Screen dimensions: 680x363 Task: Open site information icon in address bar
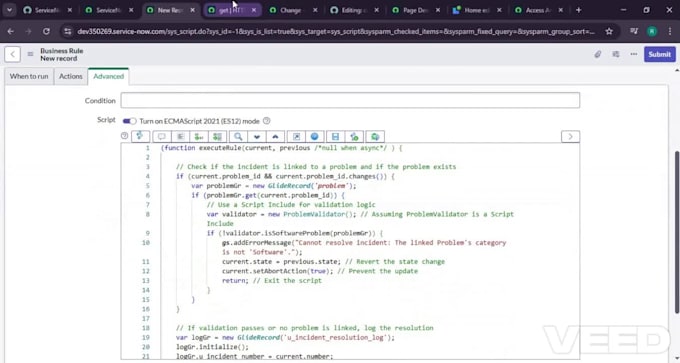click(x=67, y=31)
